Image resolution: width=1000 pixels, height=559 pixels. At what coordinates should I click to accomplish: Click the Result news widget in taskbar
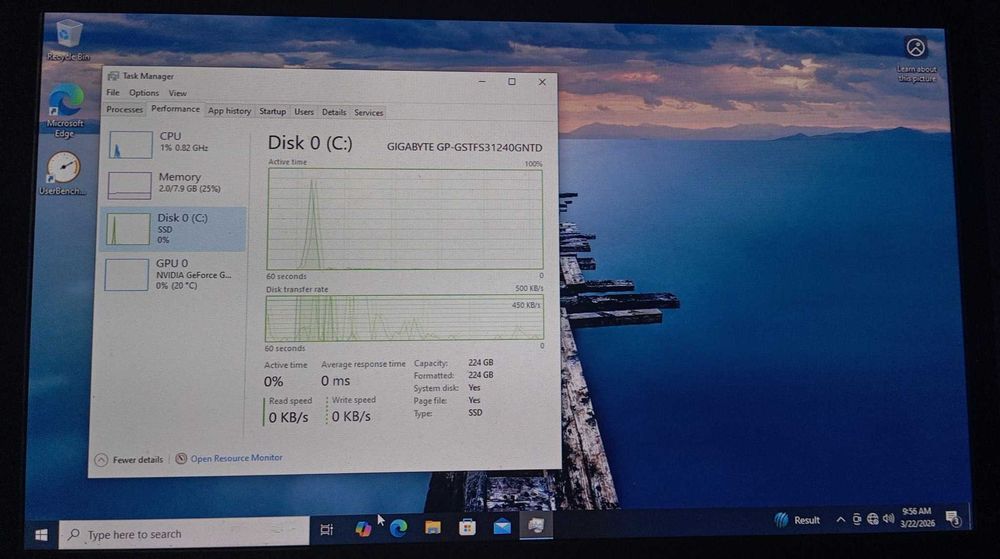click(x=797, y=520)
